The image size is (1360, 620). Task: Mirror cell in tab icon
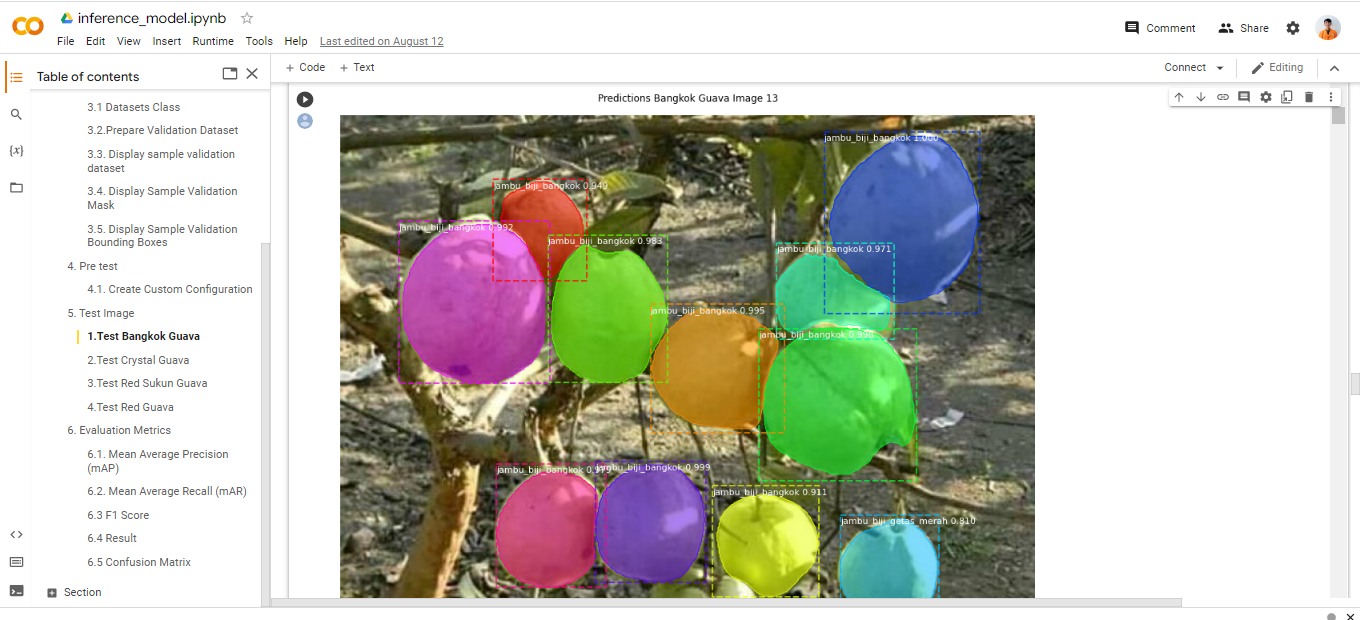[x=1287, y=97]
